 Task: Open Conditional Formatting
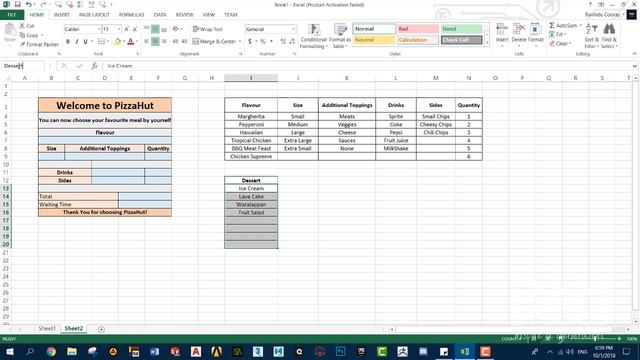tap(313, 36)
